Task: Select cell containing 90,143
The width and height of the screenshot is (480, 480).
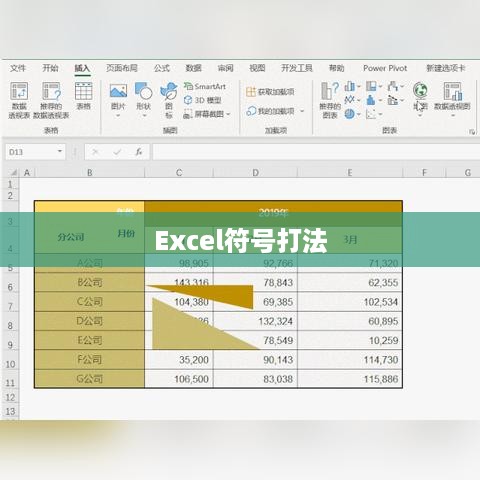Action: pyautogui.click(x=255, y=360)
